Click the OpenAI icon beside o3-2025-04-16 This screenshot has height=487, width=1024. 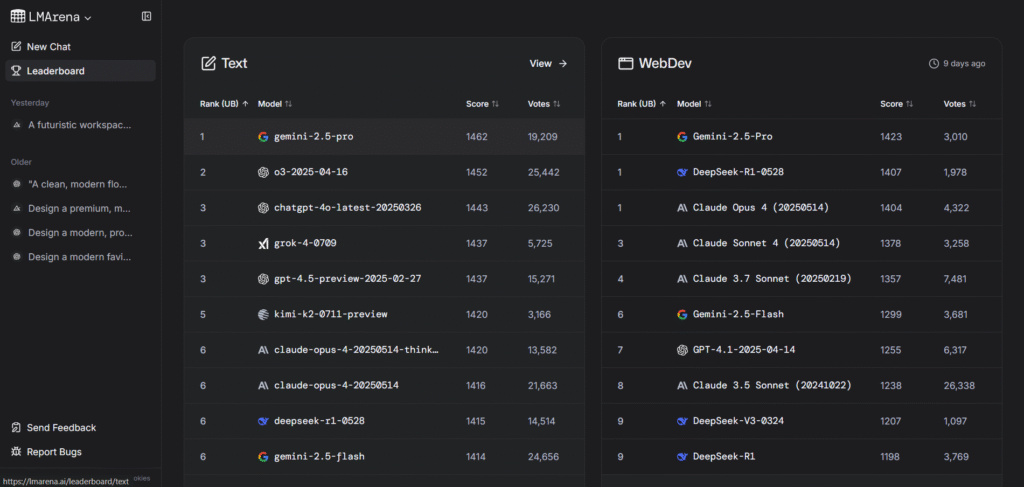(x=263, y=172)
